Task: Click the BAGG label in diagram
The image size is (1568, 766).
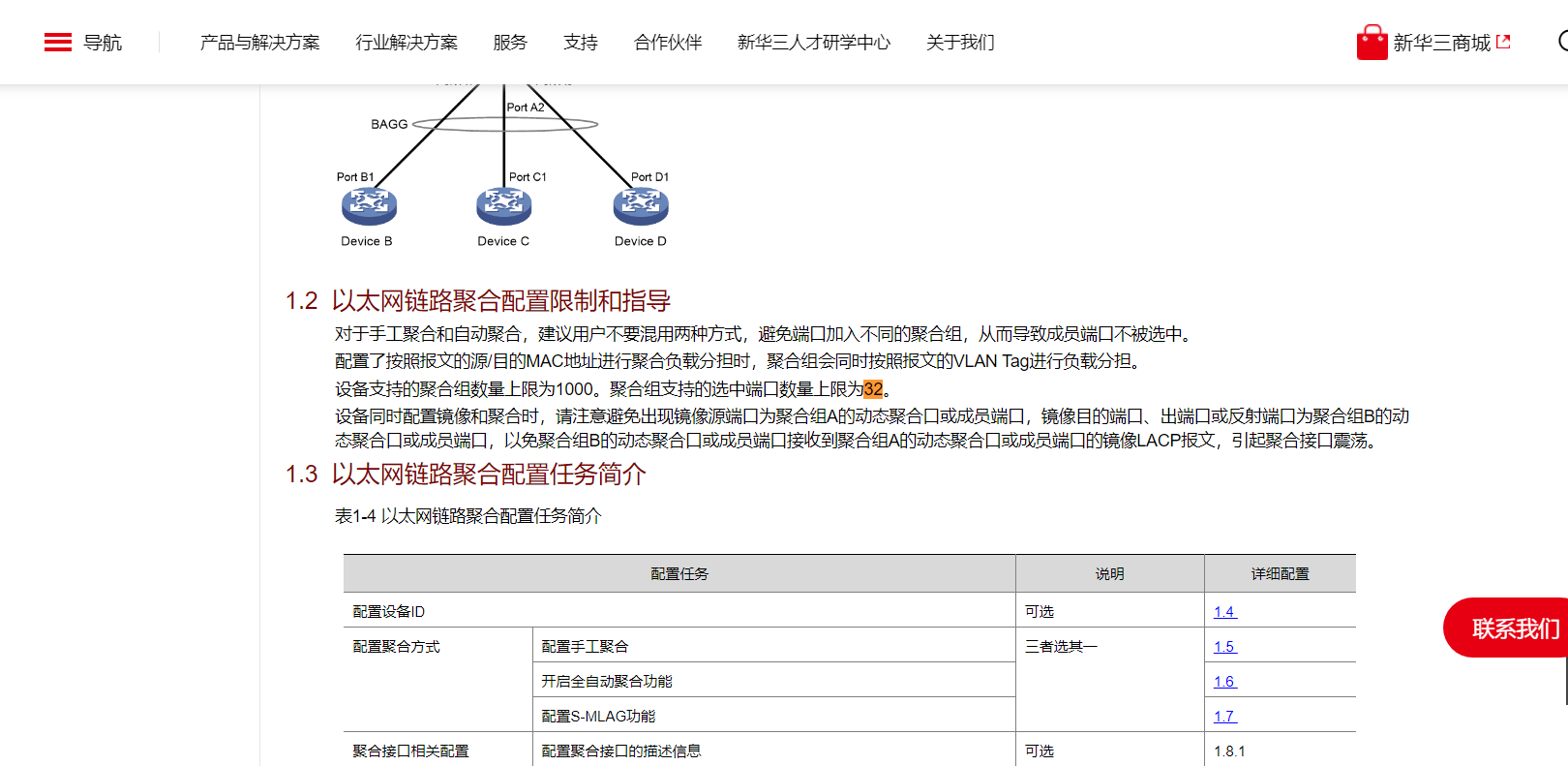Action: [x=389, y=124]
